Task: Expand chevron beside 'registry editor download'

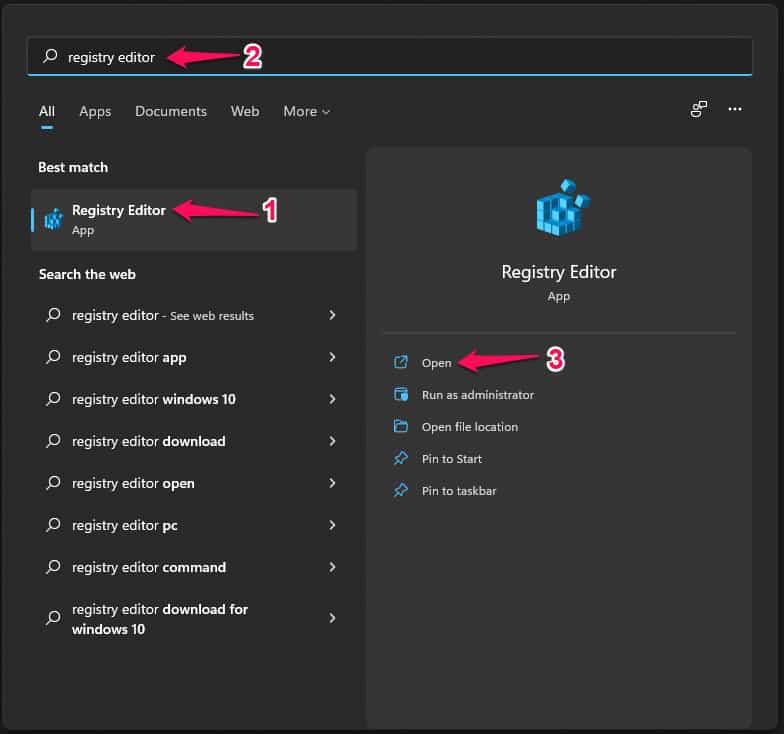Action: pos(332,441)
